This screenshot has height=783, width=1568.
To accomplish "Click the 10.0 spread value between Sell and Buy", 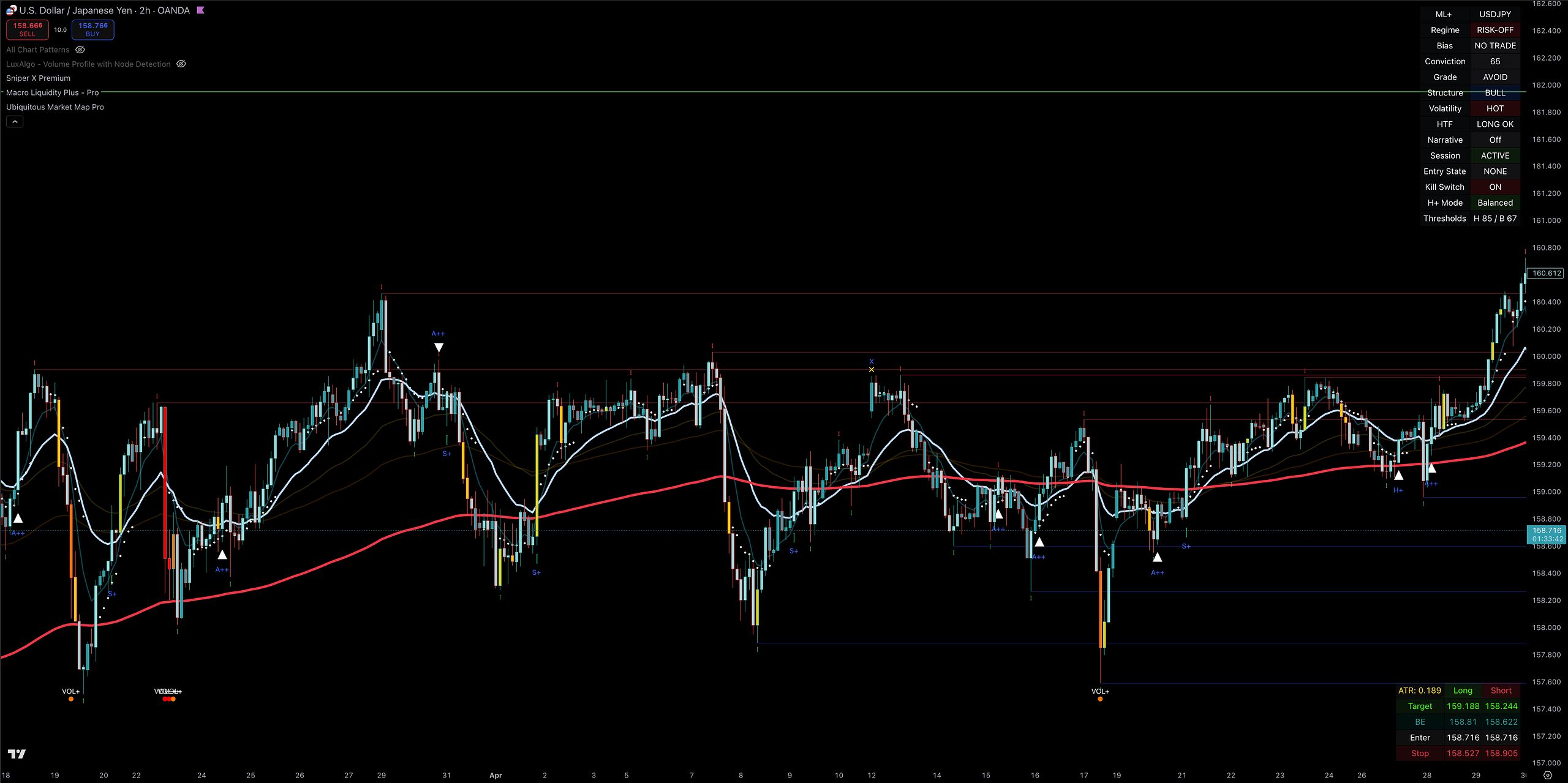I will (60, 29).
